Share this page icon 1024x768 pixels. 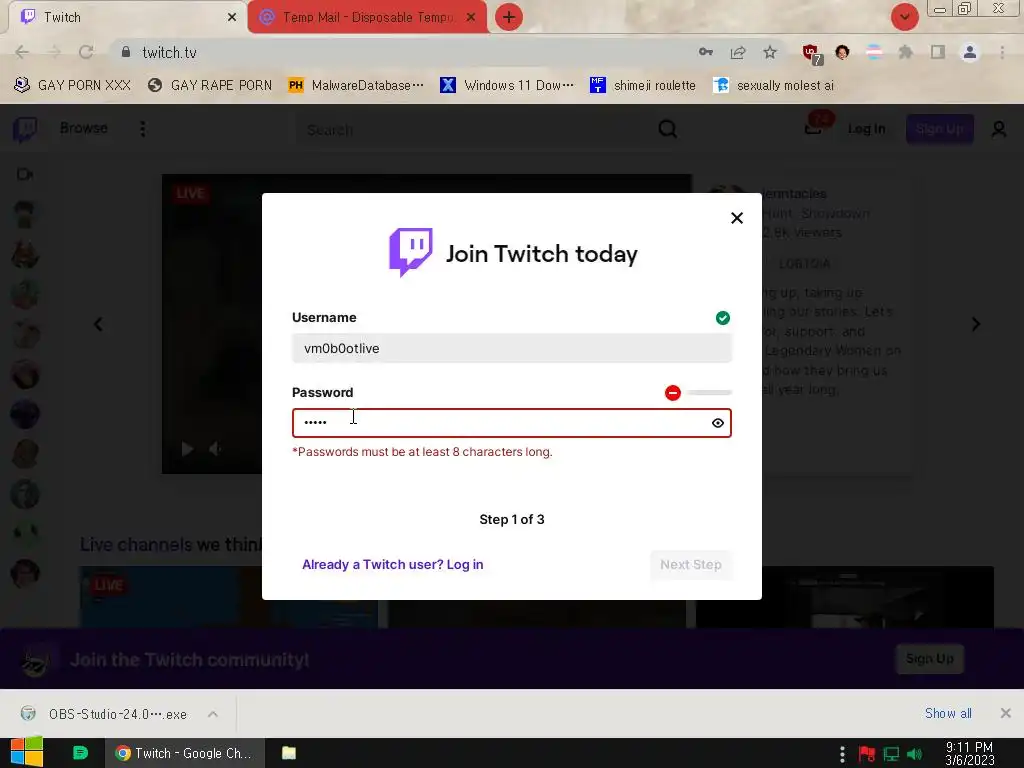(x=738, y=52)
